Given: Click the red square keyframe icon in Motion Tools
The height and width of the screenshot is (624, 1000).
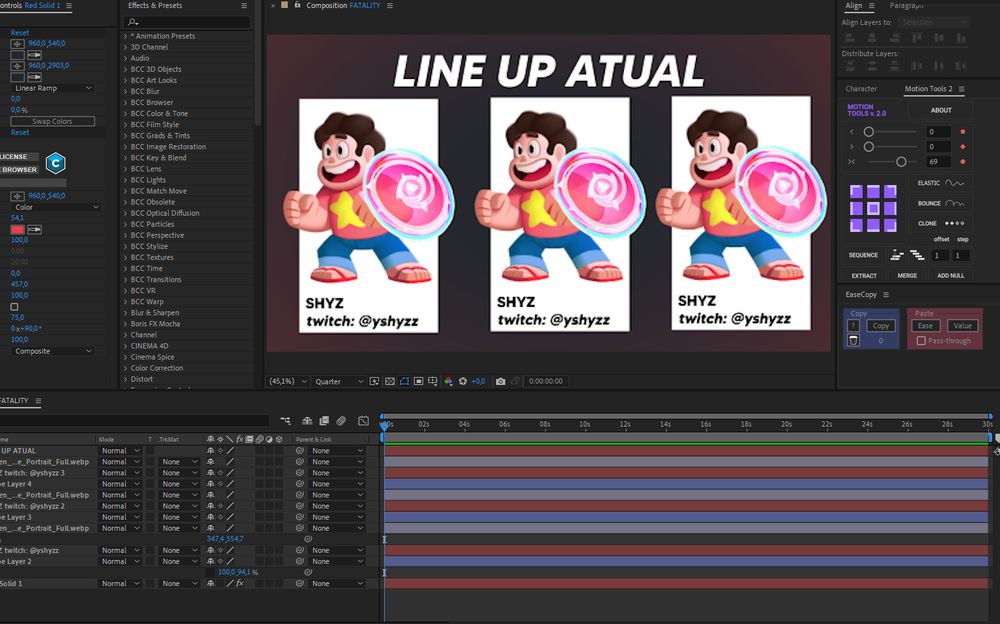Looking at the screenshot, I should tap(962, 132).
